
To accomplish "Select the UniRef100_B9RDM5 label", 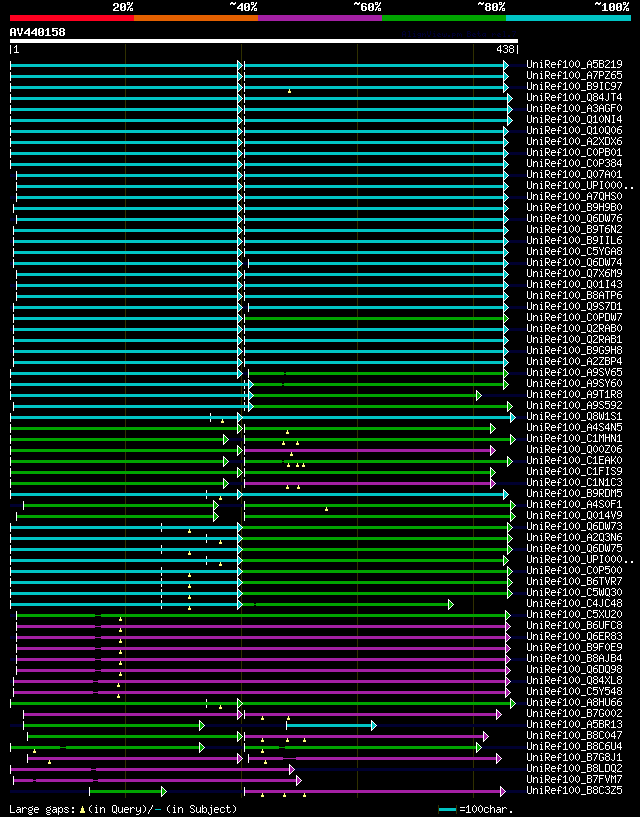I will [x=574, y=493].
